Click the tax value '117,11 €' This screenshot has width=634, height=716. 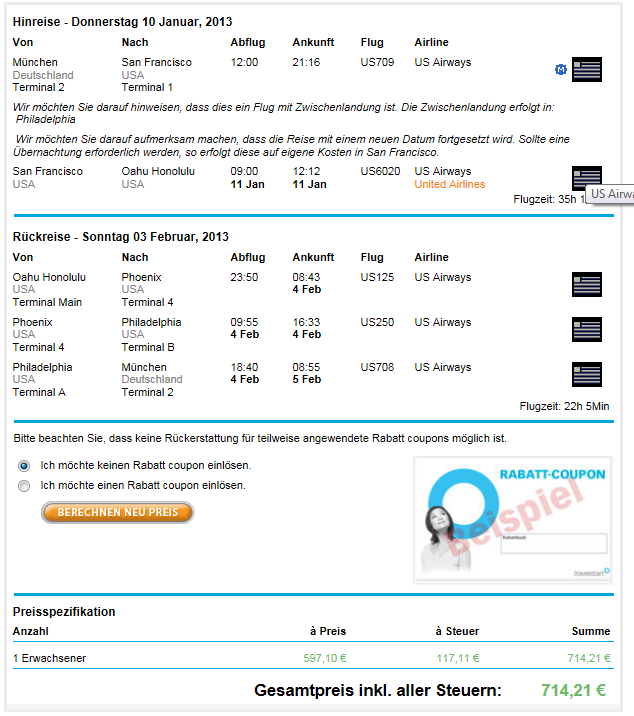tap(458, 658)
